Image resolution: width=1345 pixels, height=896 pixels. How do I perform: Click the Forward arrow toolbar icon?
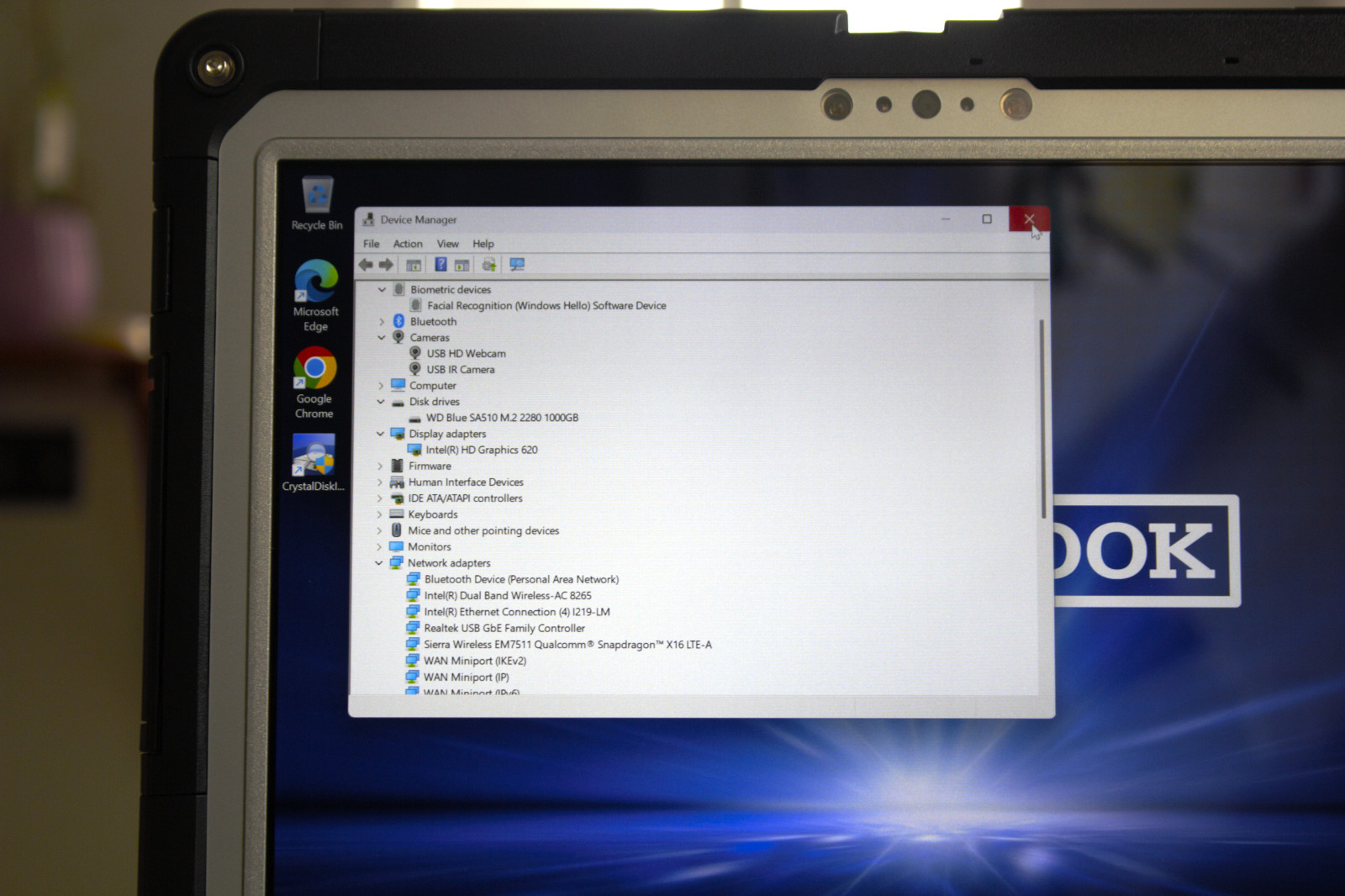(x=386, y=265)
